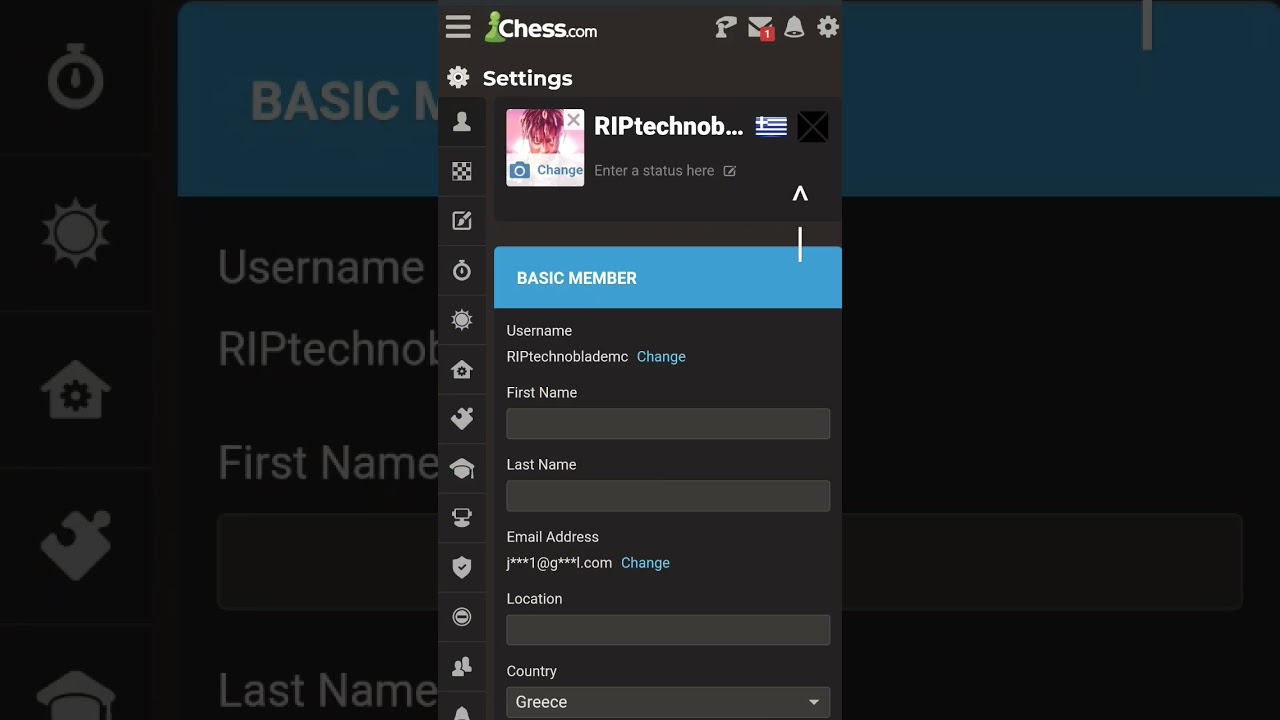The width and height of the screenshot is (1280, 720).
Task: Open the messages envelope icon
Action: [x=761, y=28]
